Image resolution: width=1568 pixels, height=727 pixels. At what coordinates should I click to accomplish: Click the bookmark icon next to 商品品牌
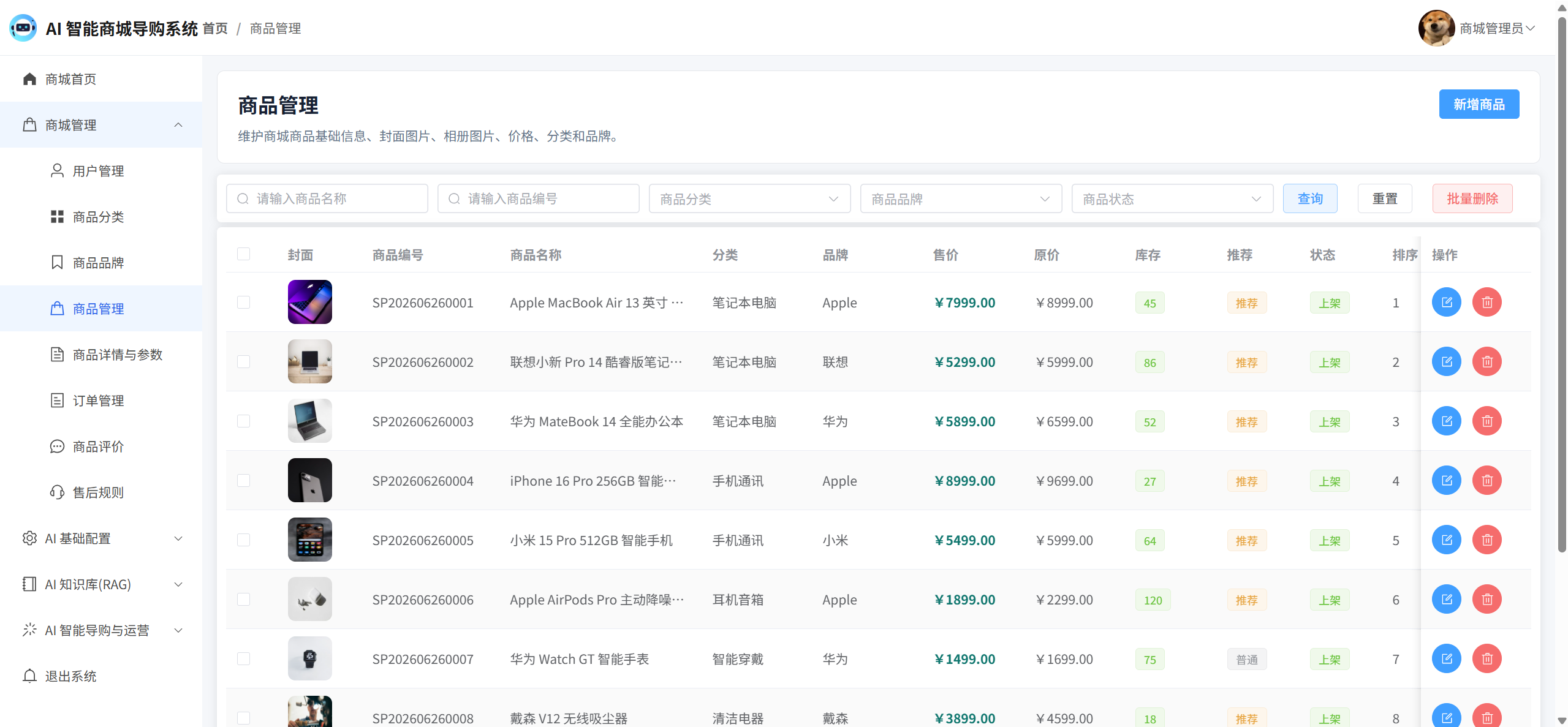pos(57,262)
